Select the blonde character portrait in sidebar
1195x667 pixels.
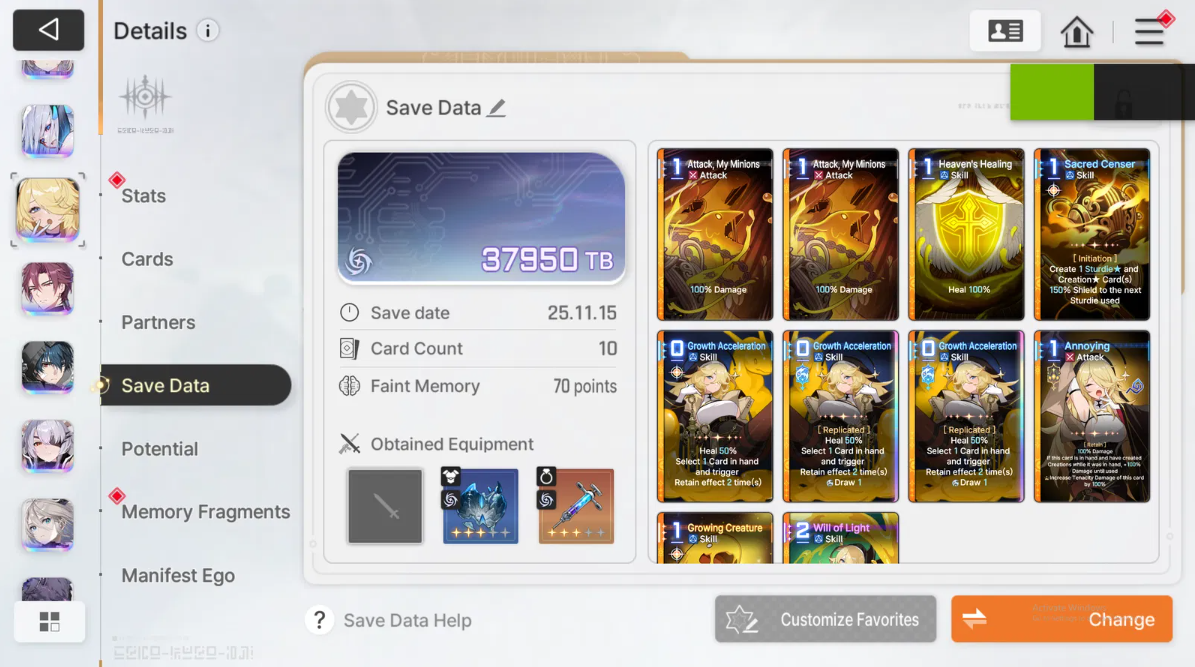[48, 210]
